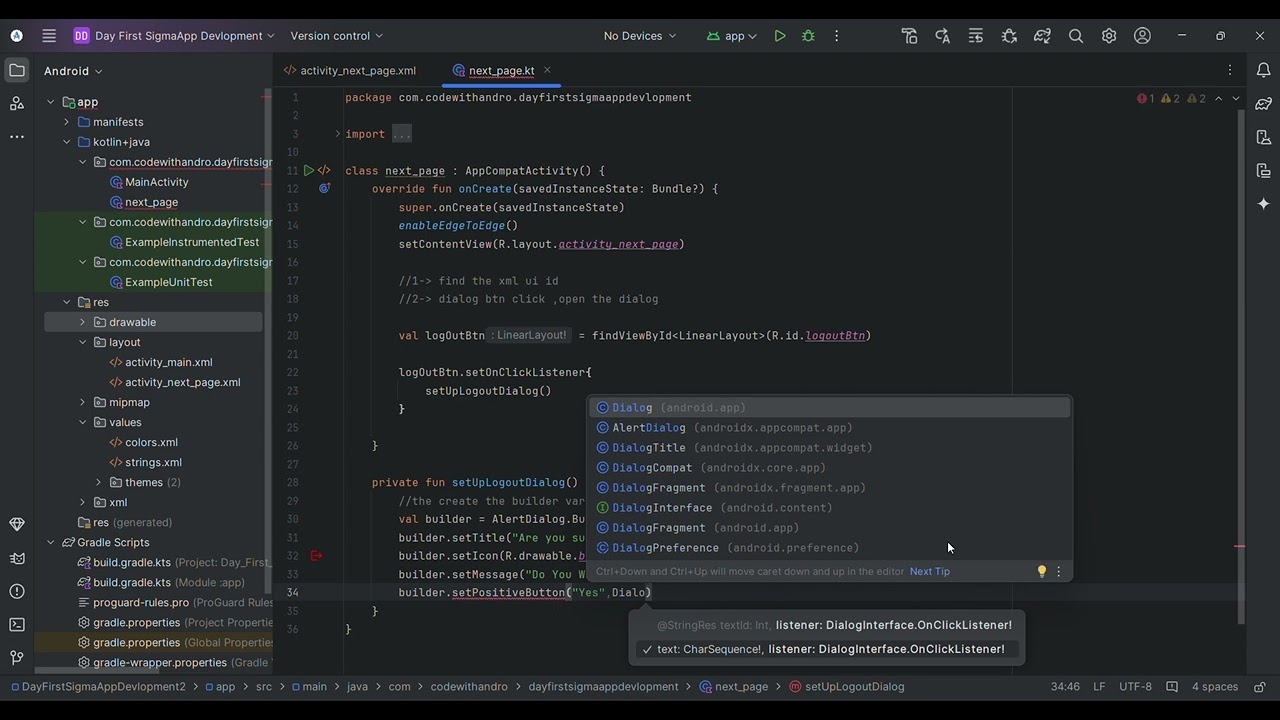Collapse the app module tree node
This screenshot has height=720, width=1280.
pos(51,102)
